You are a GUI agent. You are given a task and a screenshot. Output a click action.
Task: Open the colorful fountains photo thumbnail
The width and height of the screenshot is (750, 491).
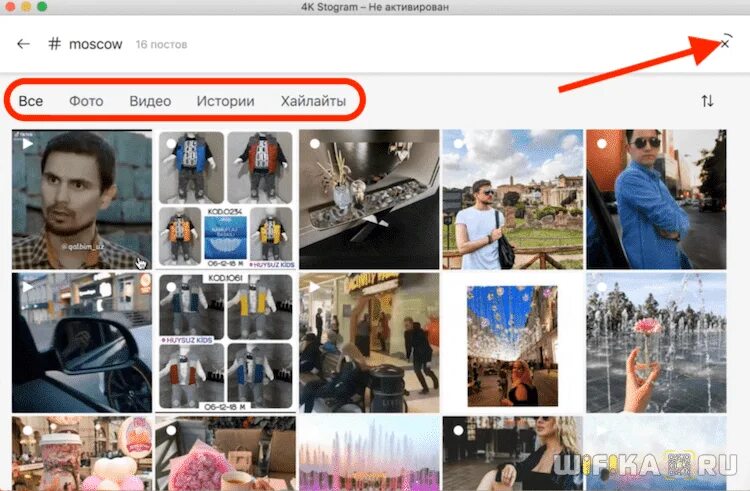(369, 453)
